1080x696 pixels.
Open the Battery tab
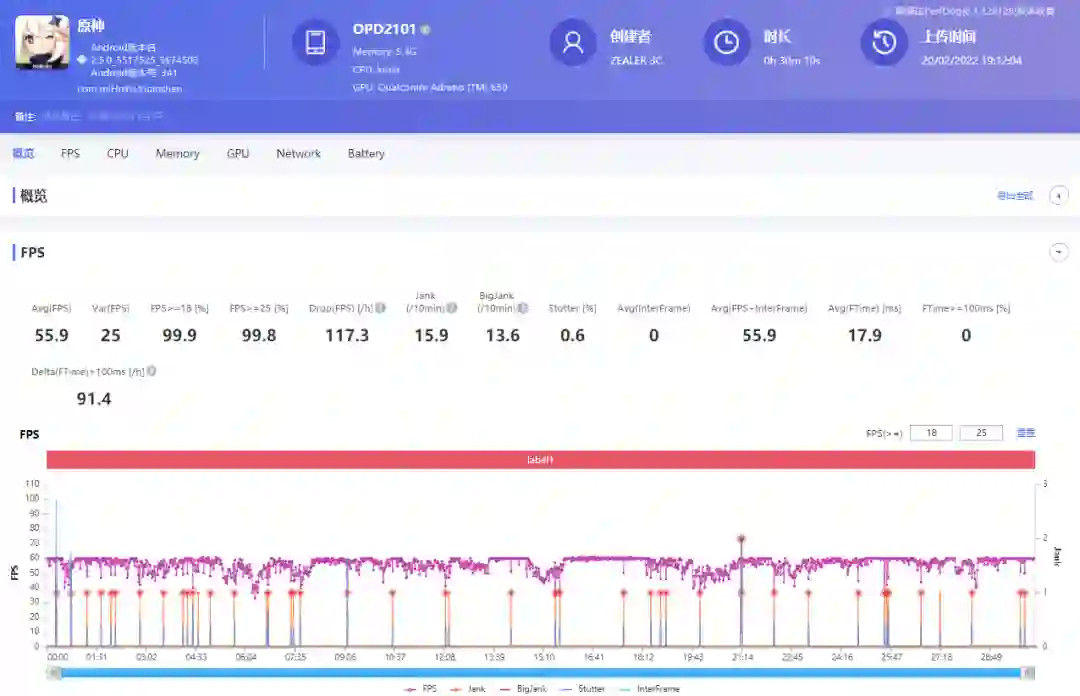tap(366, 153)
